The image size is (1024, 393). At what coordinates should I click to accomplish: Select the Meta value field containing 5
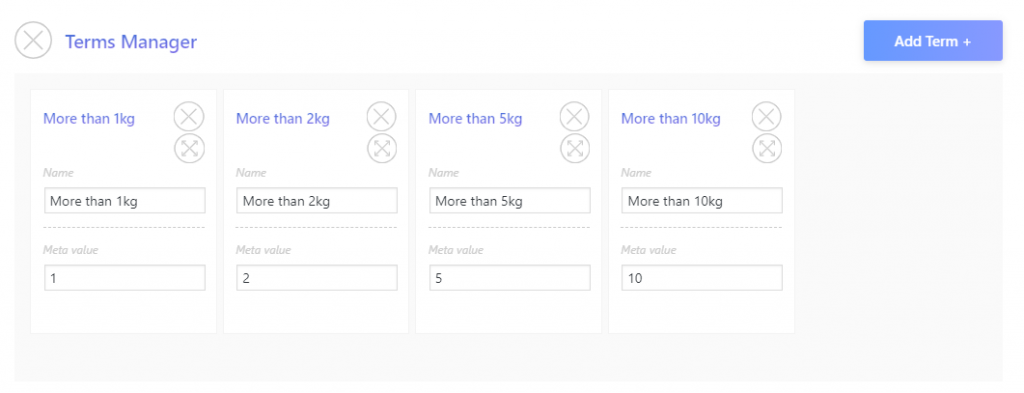[x=509, y=278]
